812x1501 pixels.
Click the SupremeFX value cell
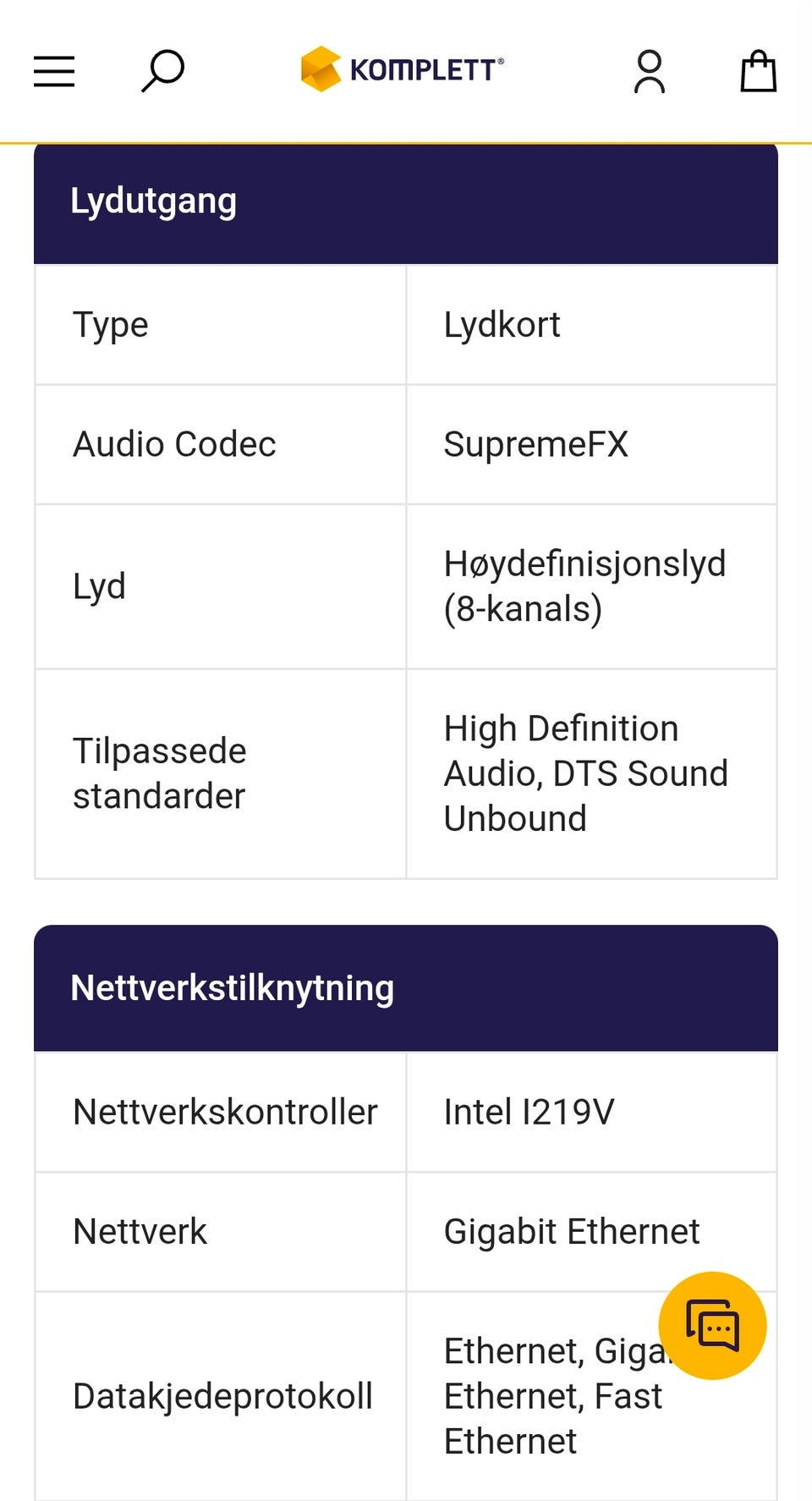tap(536, 445)
